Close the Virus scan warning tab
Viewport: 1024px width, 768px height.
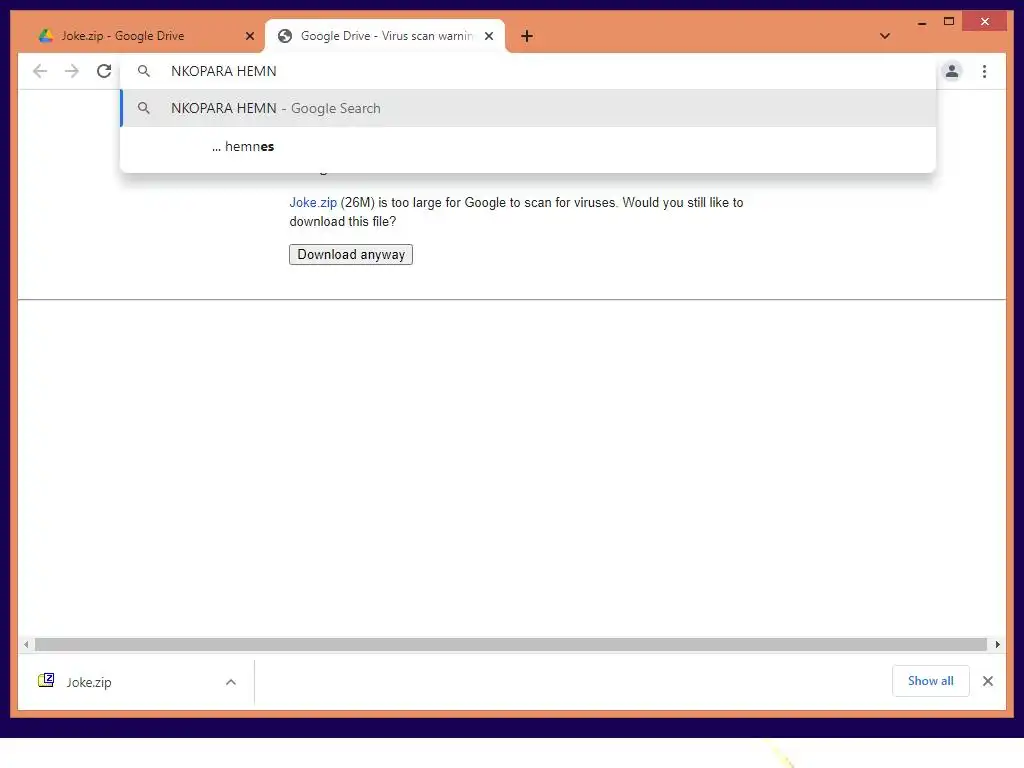(x=488, y=36)
